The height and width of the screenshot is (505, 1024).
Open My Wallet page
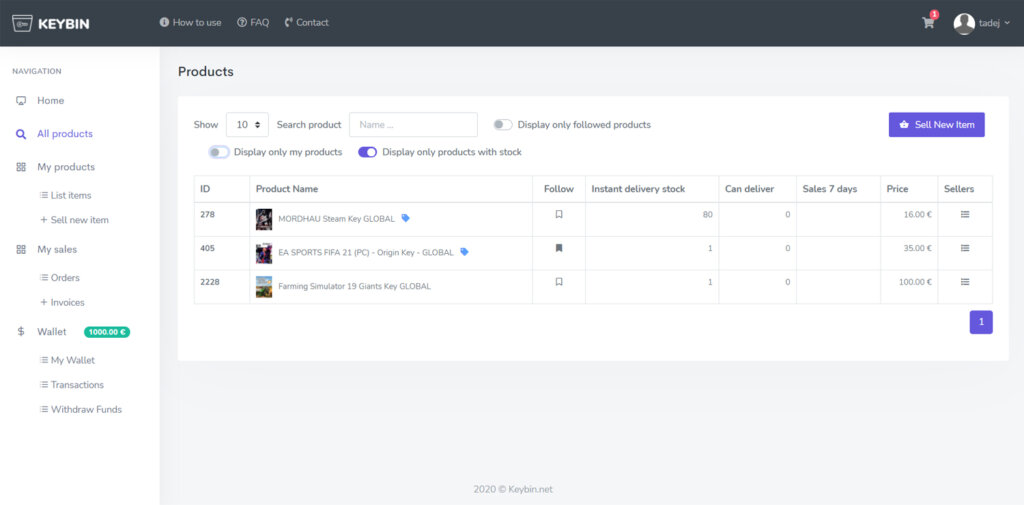(x=68, y=360)
